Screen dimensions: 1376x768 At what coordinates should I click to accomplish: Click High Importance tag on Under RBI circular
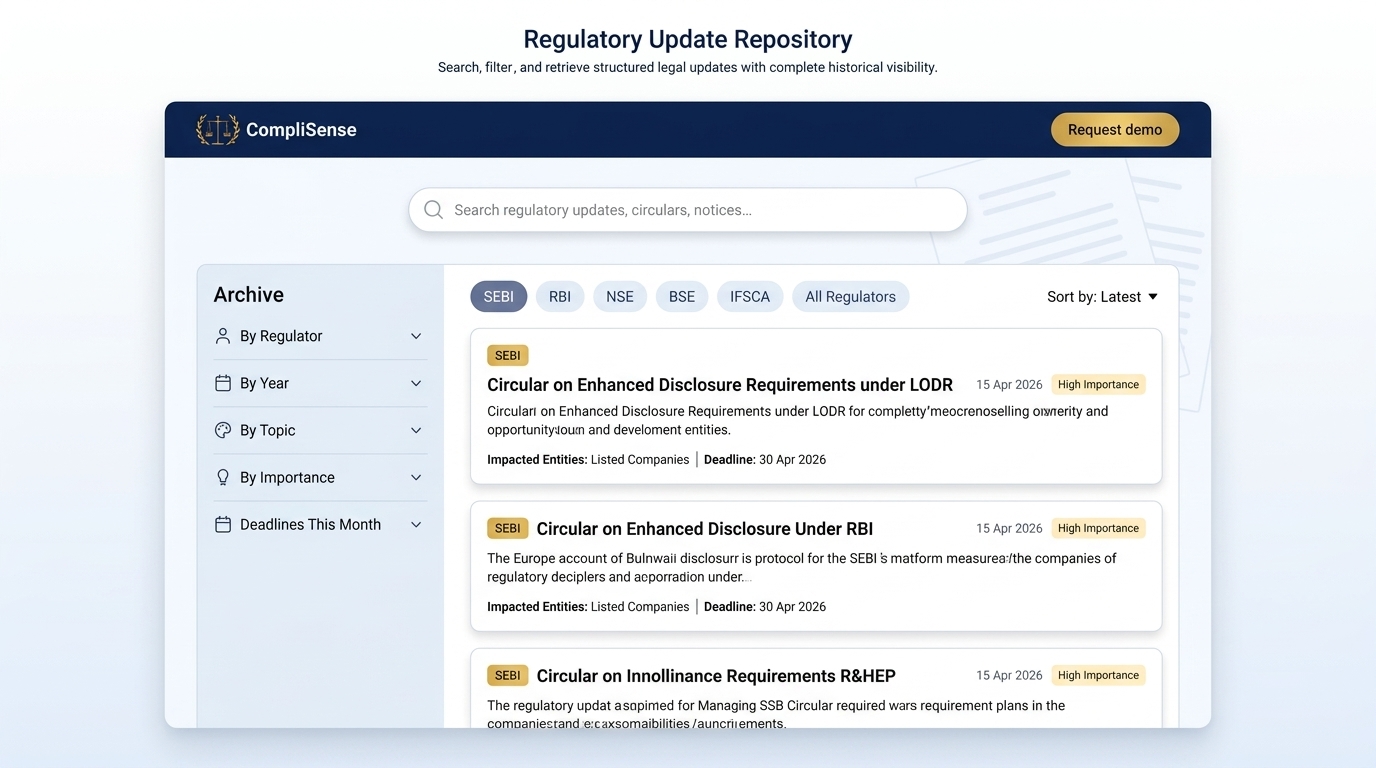(x=1098, y=528)
